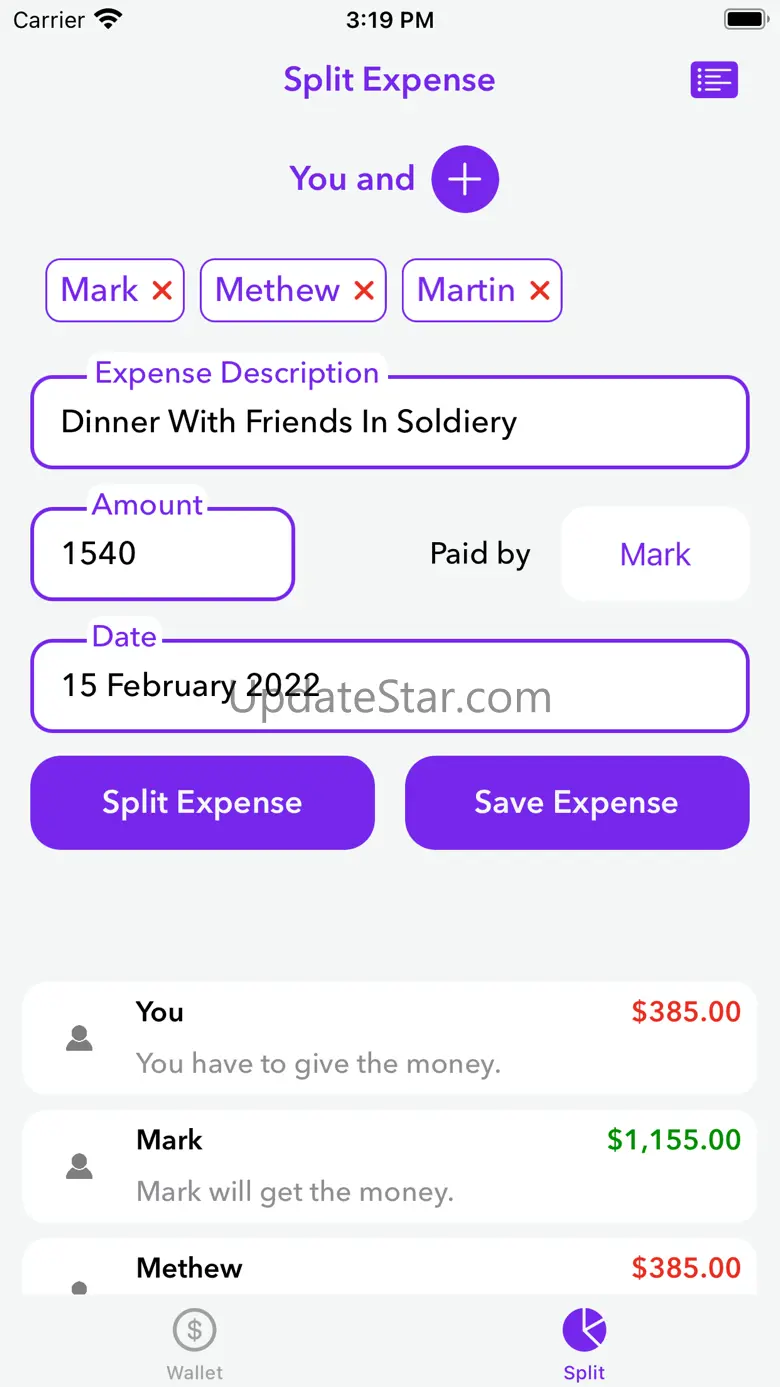
Task: Open the Paid by Mark selector
Action: click(655, 554)
